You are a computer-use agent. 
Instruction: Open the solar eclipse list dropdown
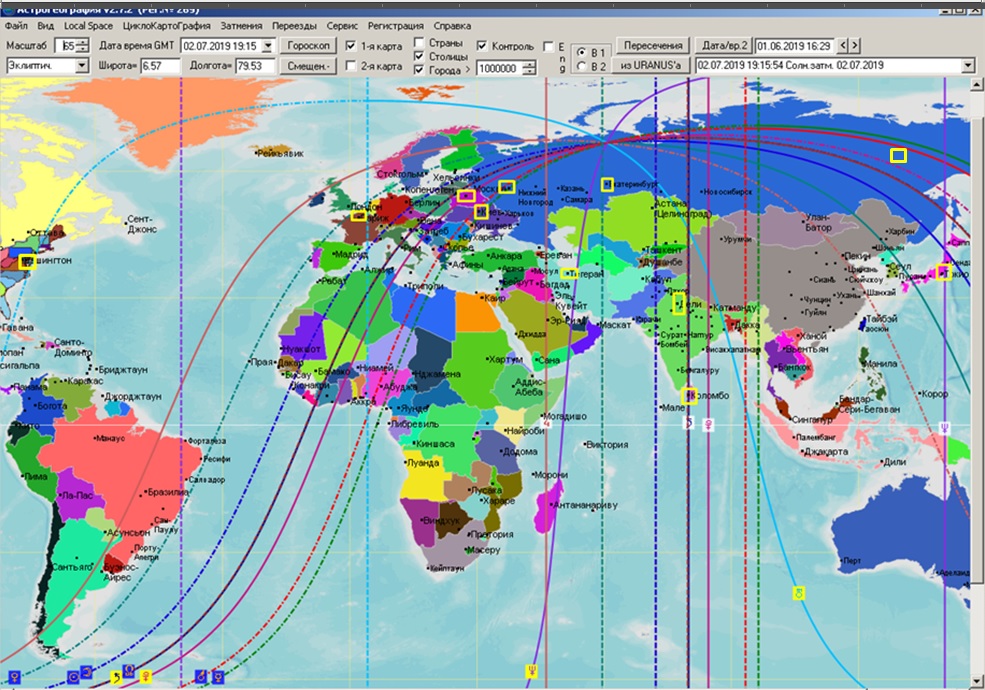pyautogui.click(x=966, y=66)
